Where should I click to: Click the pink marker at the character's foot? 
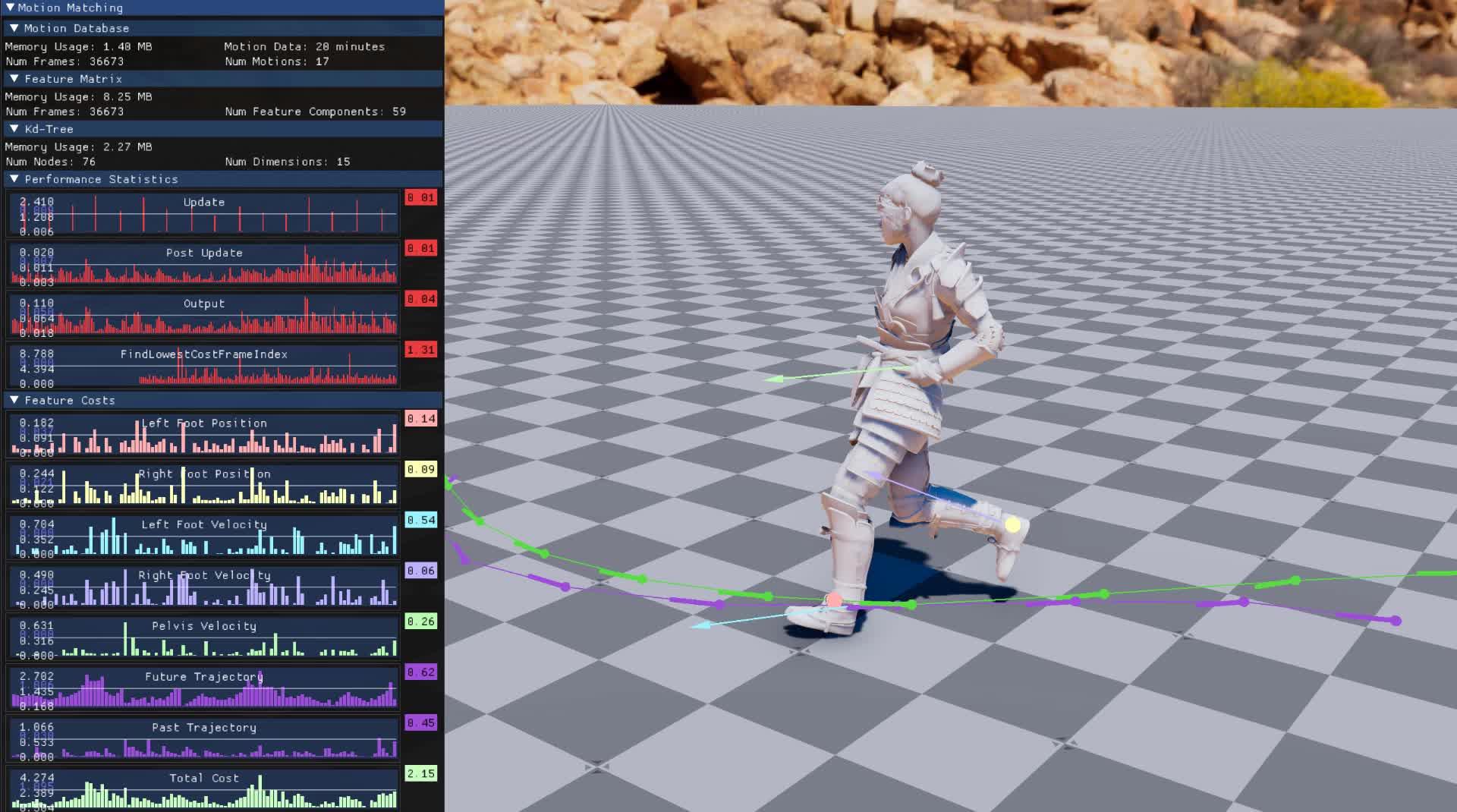835,600
